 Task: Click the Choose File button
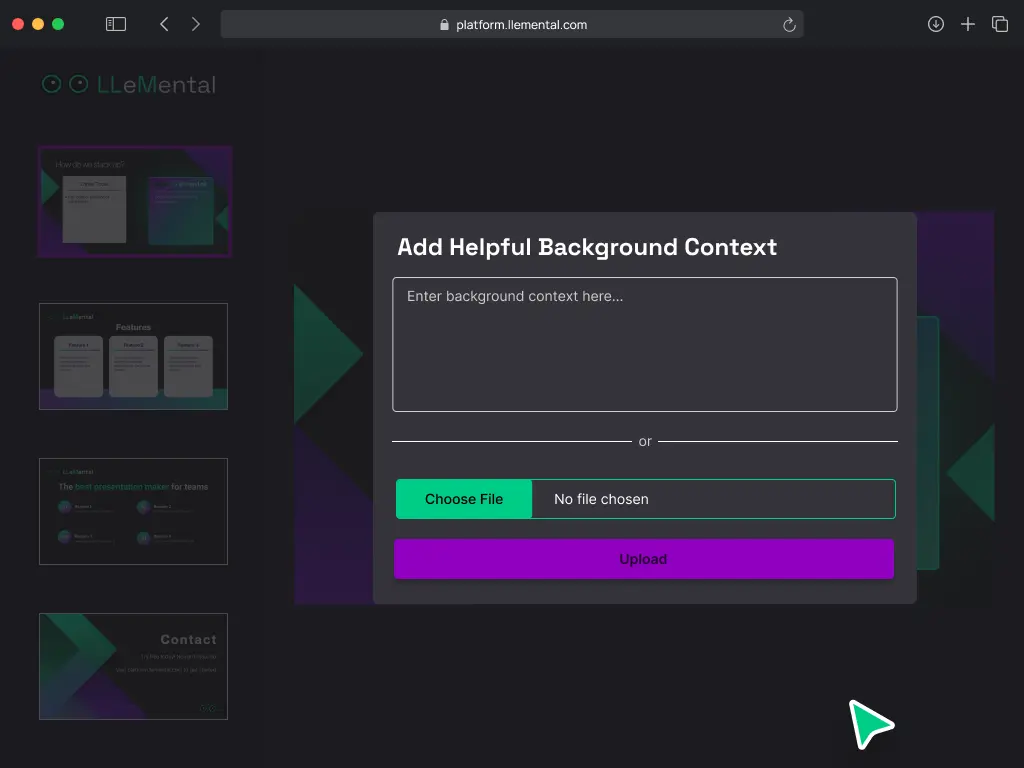(463, 498)
